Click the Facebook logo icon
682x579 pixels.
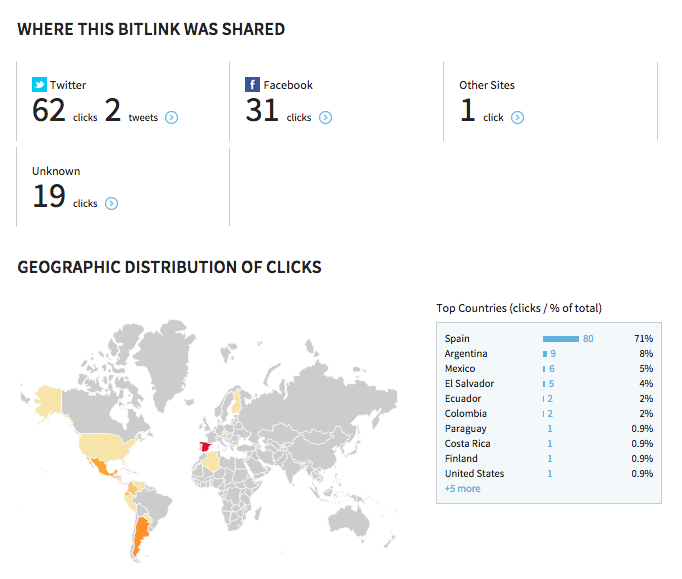(x=252, y=84)
